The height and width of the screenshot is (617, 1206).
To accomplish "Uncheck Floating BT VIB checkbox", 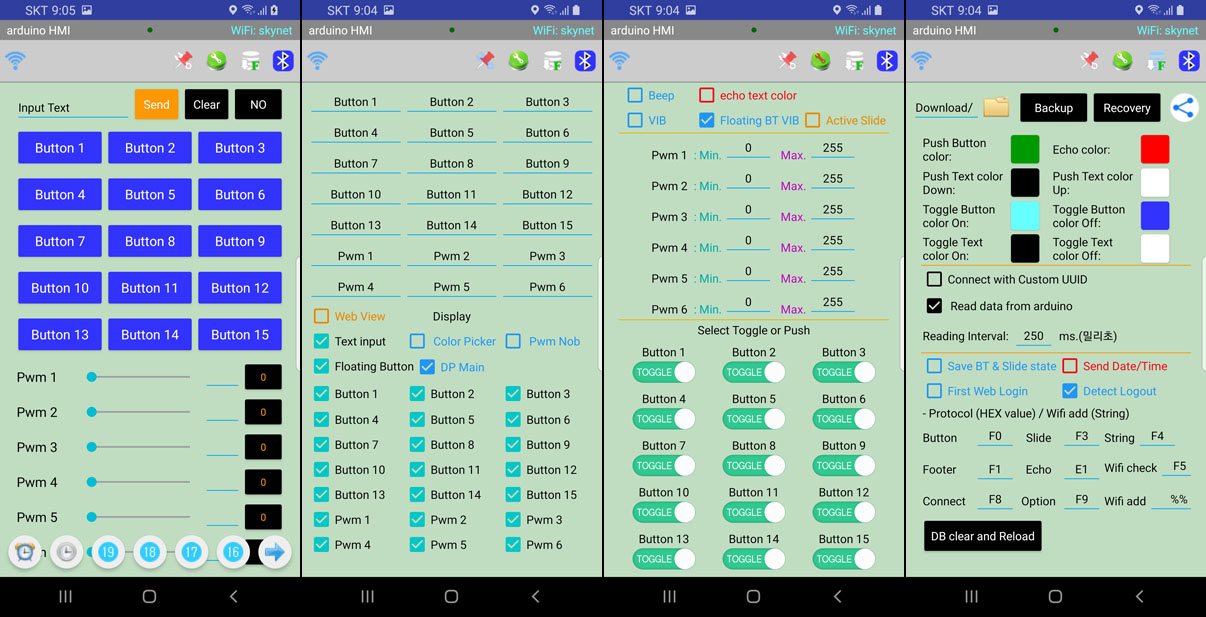I will (x=706, y=120).
